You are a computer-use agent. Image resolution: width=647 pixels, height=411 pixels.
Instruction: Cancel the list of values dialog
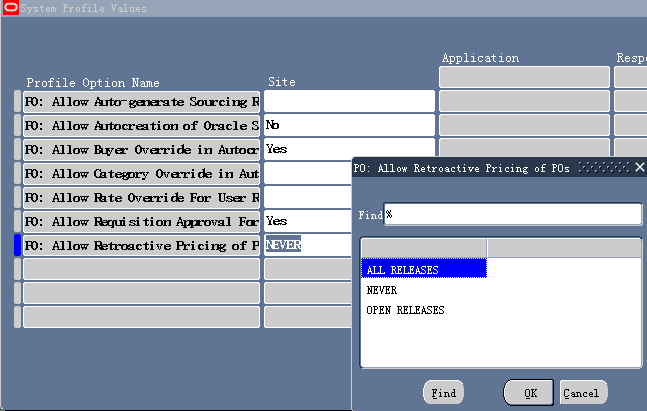coord(583,392)
